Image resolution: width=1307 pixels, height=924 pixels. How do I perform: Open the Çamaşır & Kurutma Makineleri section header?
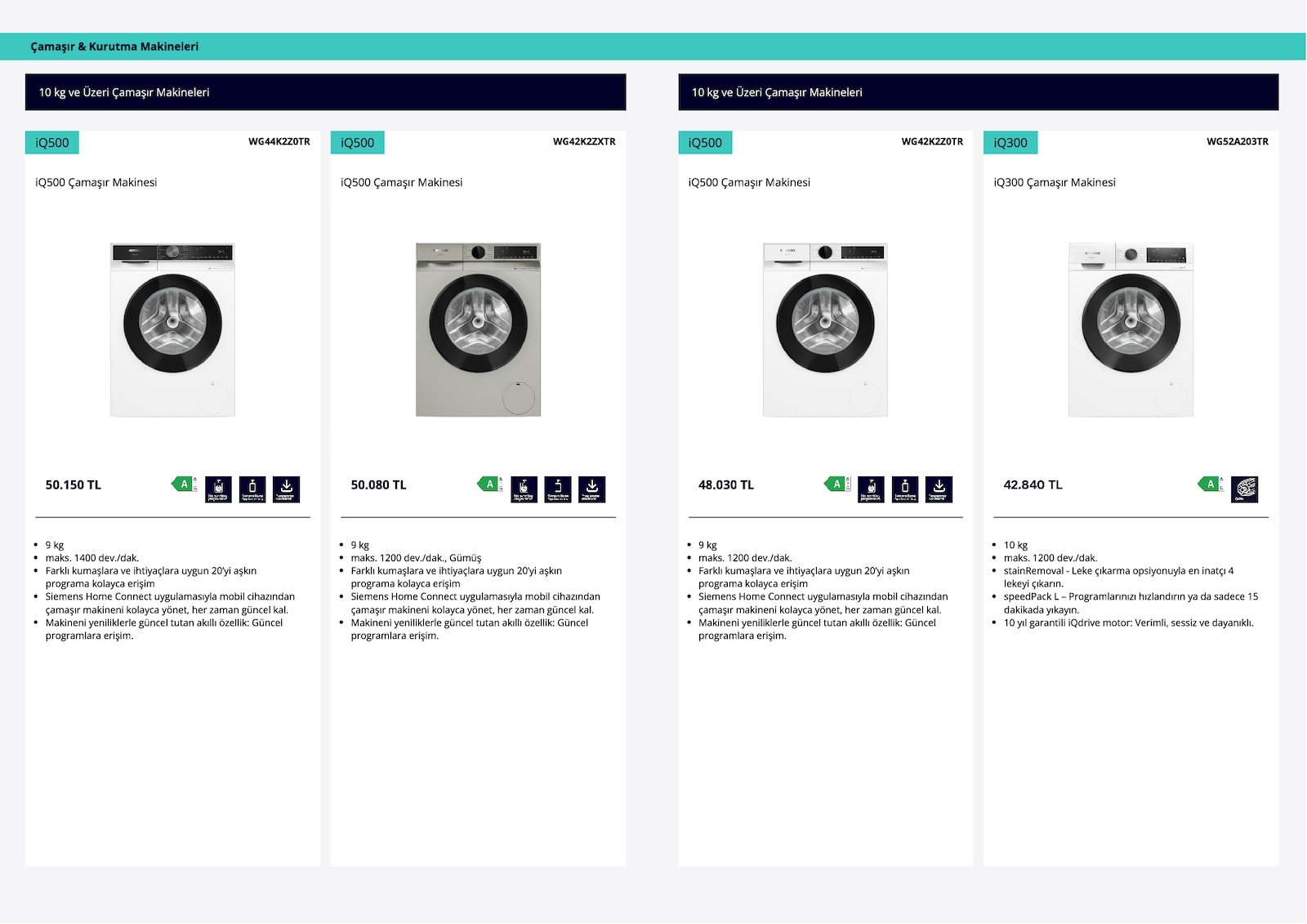coord(114,47)
